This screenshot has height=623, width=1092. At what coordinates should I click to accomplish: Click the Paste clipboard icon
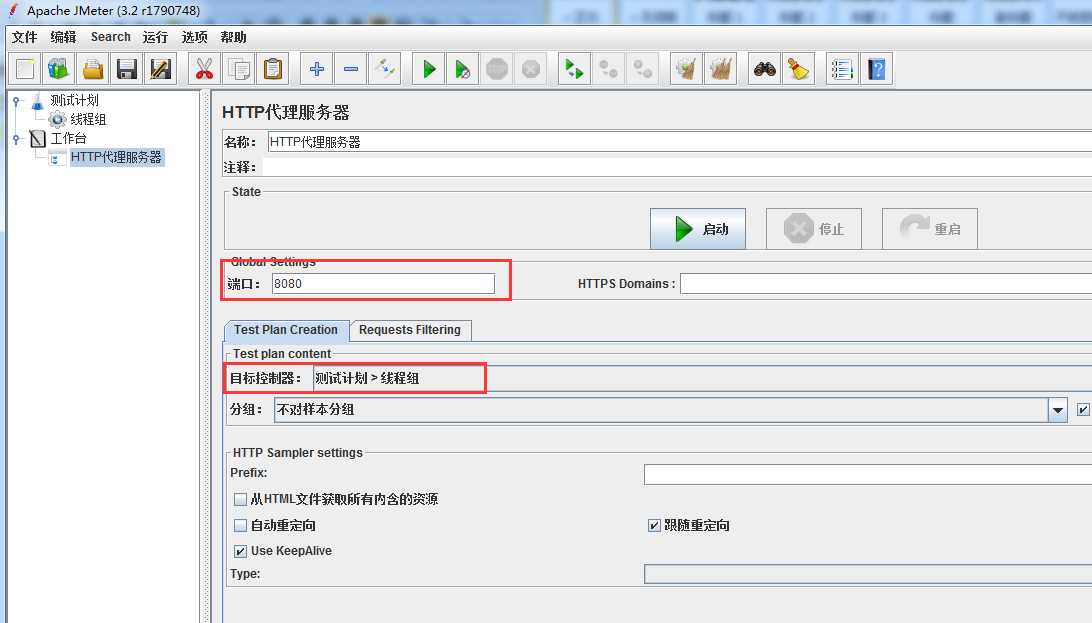[273, 69]
